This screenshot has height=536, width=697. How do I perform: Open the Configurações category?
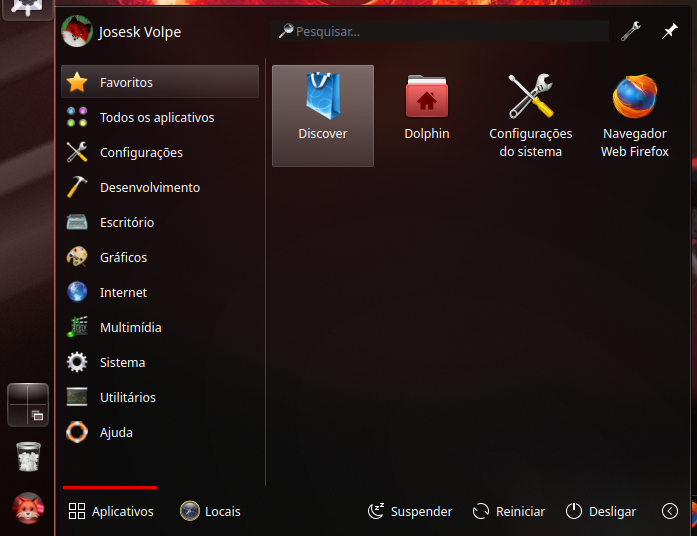[x=160, y=152]
